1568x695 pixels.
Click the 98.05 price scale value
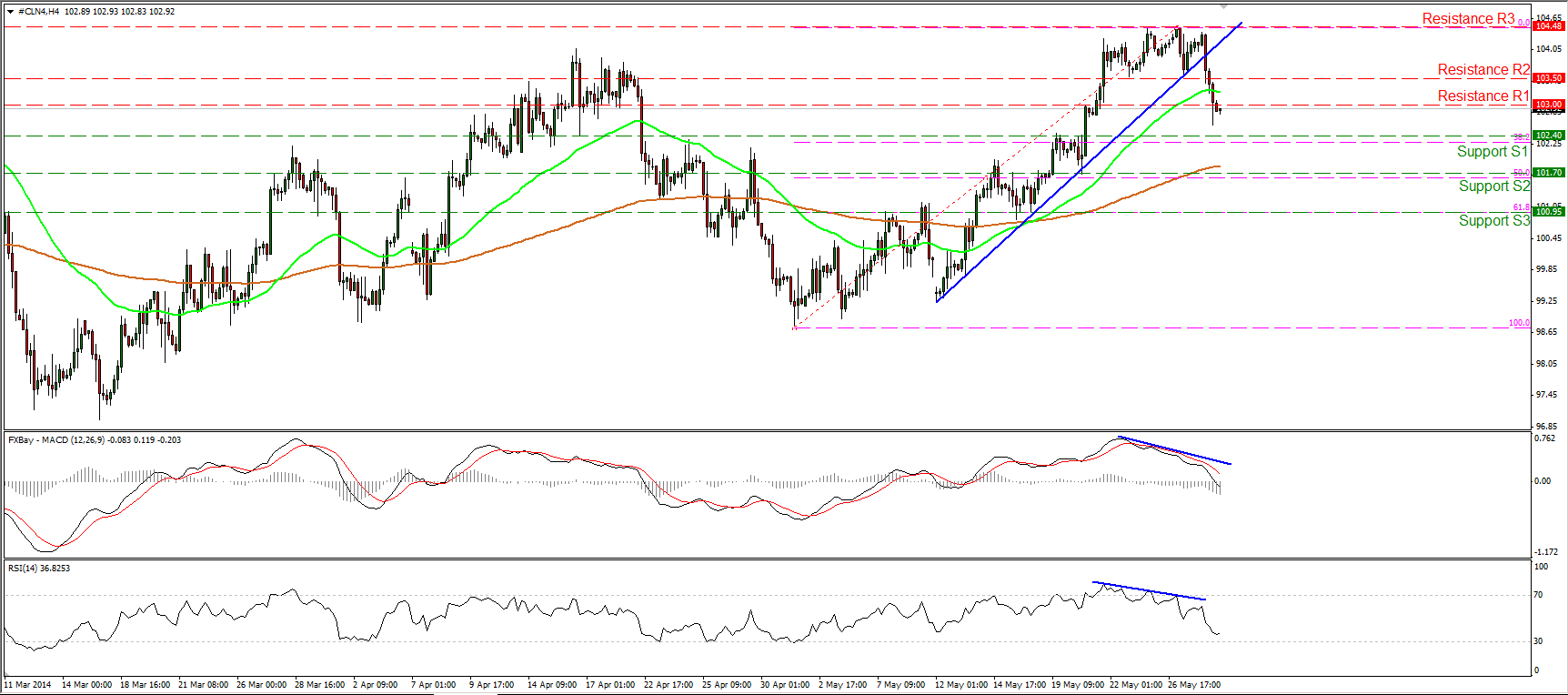1548,364
